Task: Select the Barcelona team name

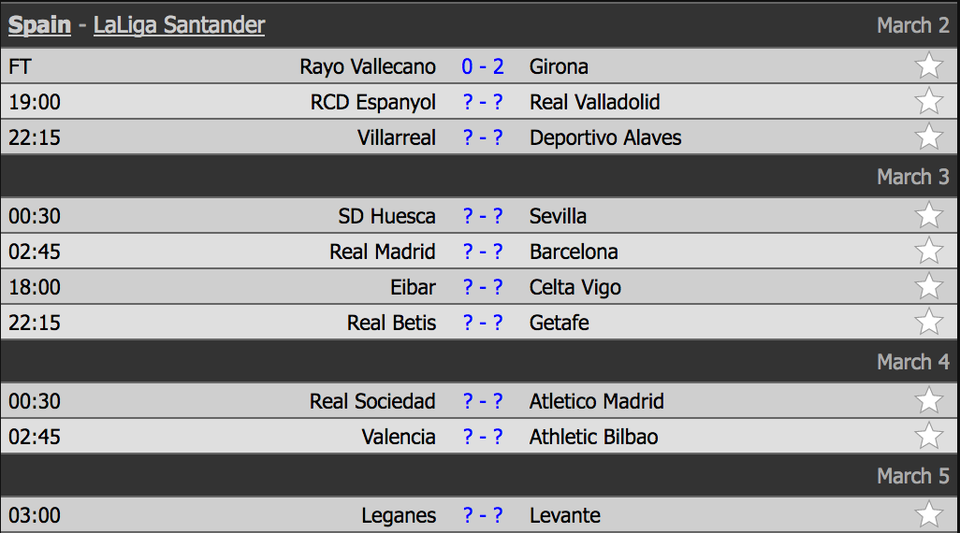Action: (x=573, y=252)
